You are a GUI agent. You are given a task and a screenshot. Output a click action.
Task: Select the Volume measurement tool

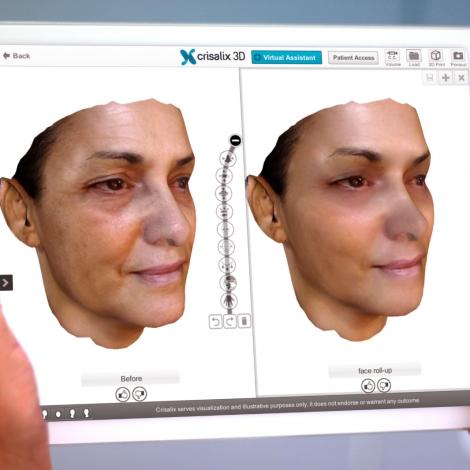393,58
